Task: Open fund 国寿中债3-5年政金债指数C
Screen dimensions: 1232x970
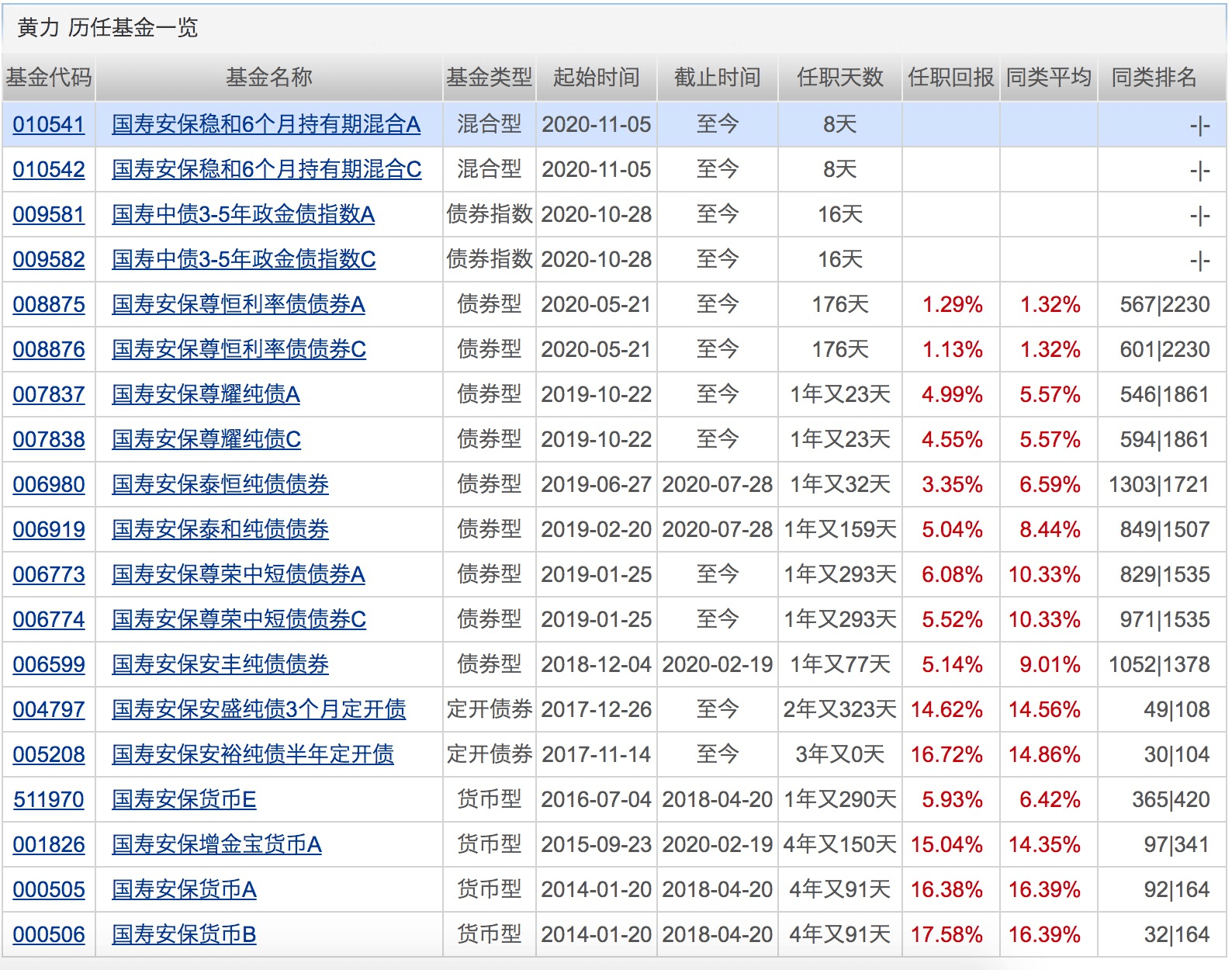Action: click(x=244, y=259)
